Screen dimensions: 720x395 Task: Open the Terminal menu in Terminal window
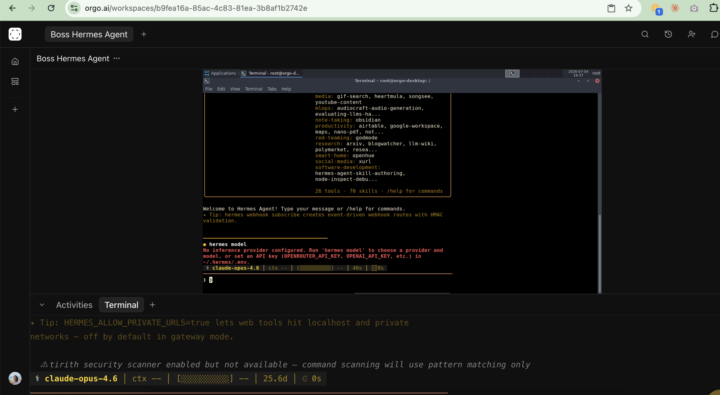[253, 89]
